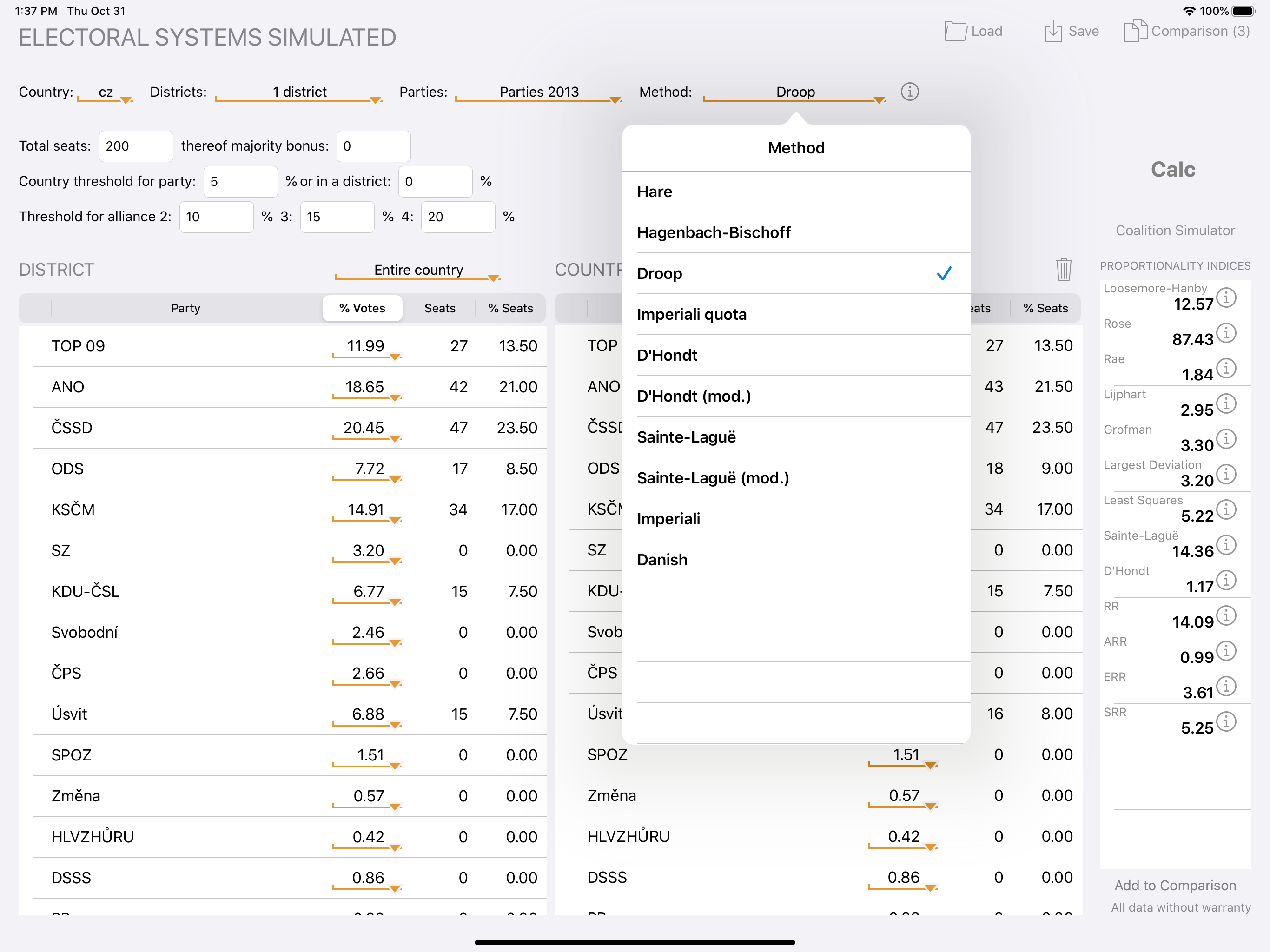1270x952 pixels.
Task: Show info for Sainte-Laguë index
Action: 1226,545
